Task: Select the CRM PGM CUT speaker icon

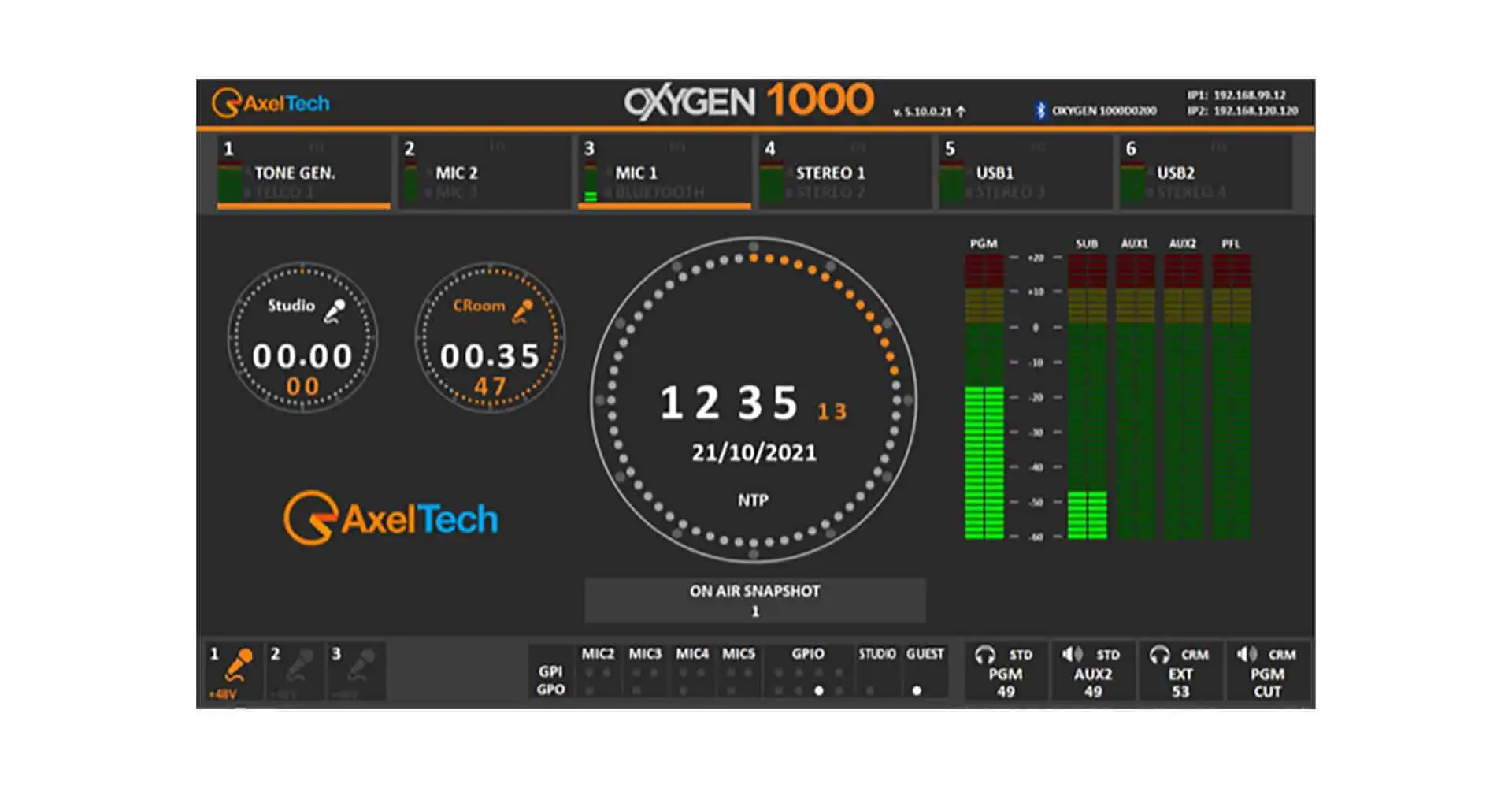Action: (x=1247, y=653)
